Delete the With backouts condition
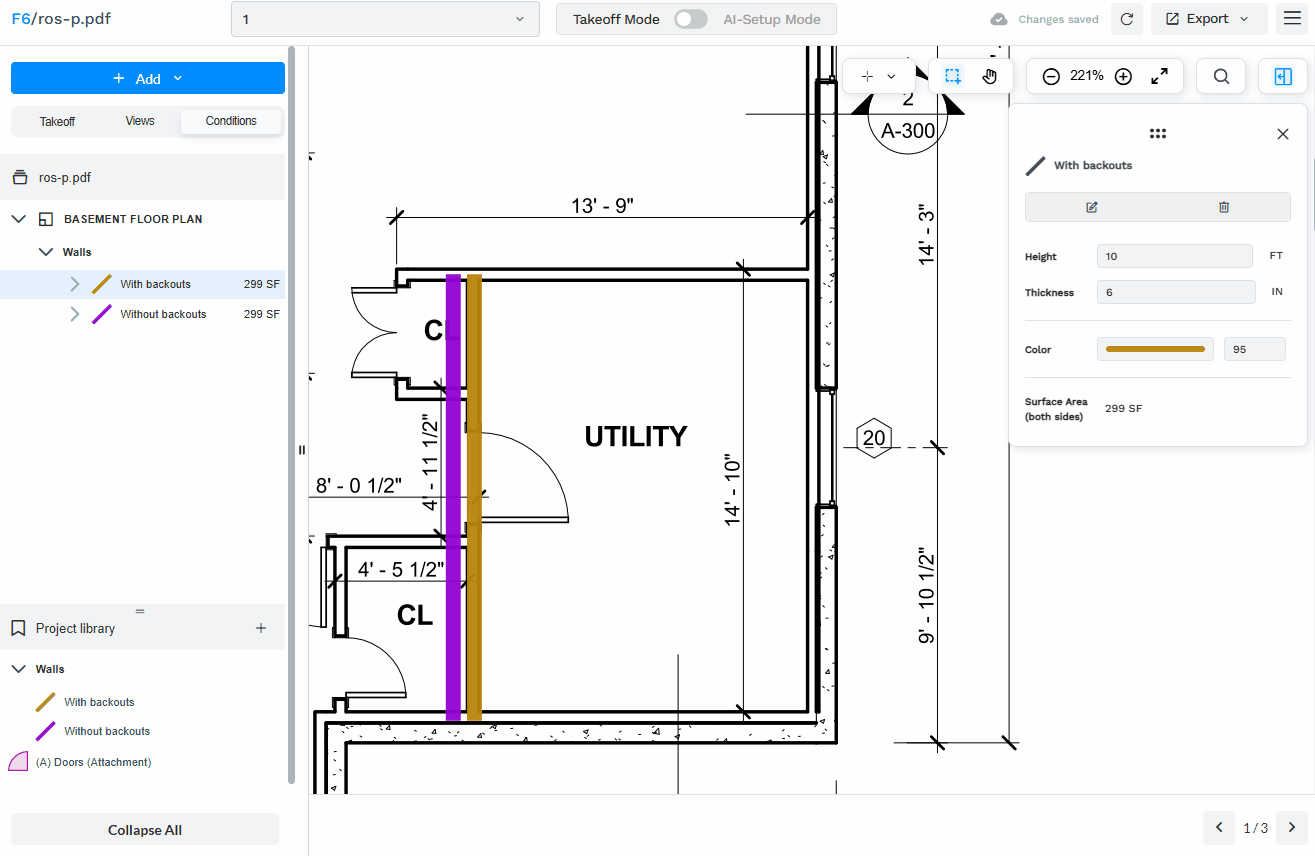The width and height of the screenshot is (1315, 856). pos(1224,207)
